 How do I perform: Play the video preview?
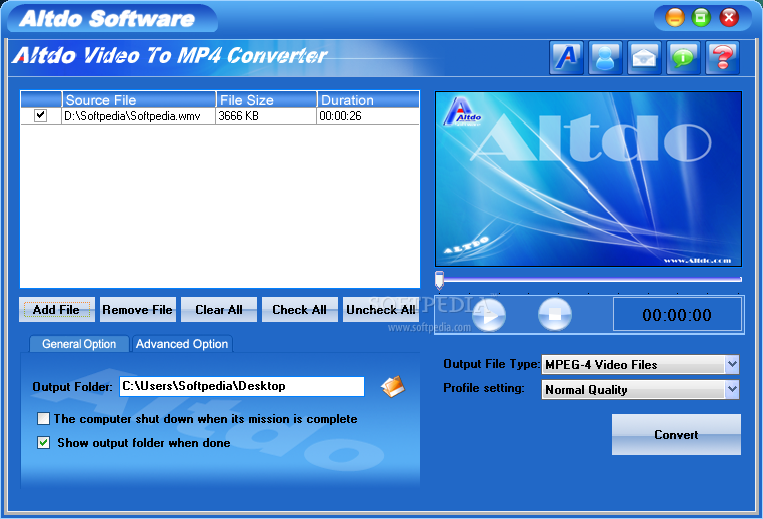(489, 315)
